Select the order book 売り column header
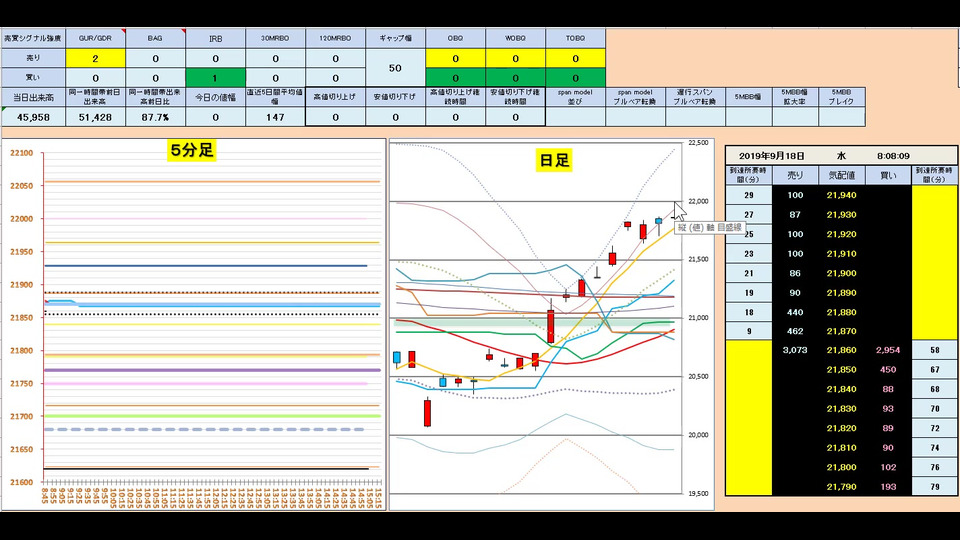 [x=795, y=175]
